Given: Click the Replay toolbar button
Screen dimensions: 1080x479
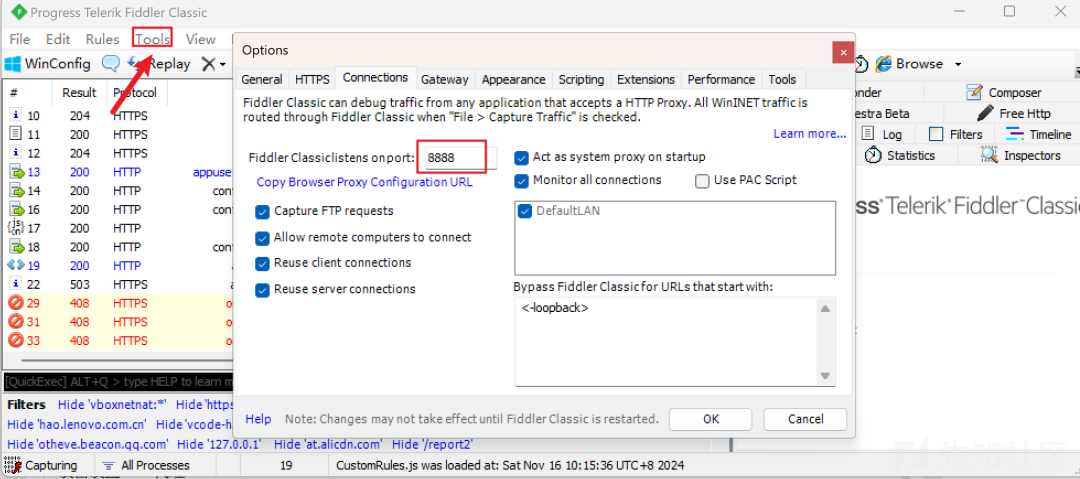Looking at the screenshot, I should click(160, 64).
